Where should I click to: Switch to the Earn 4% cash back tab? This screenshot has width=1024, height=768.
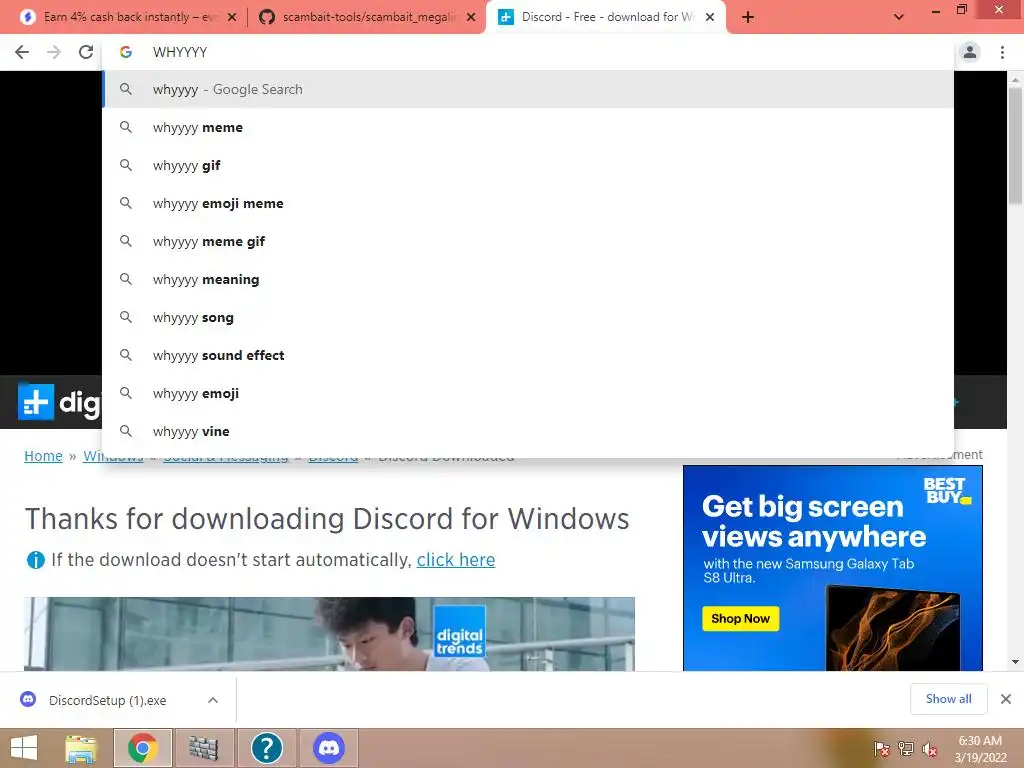tap(129, 17)
